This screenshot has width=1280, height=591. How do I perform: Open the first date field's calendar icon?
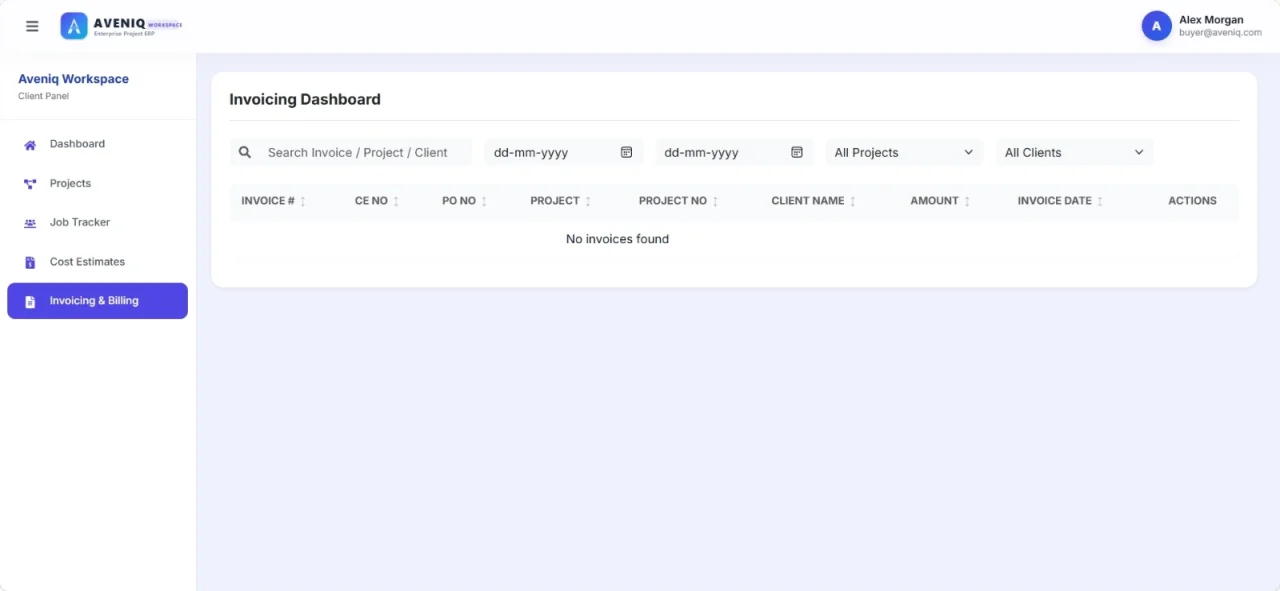point(627,153)
